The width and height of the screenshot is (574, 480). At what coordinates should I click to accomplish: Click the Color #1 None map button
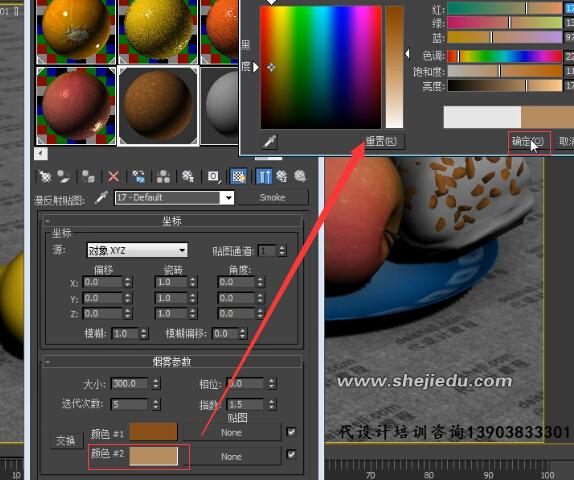[x=231, y=433]
